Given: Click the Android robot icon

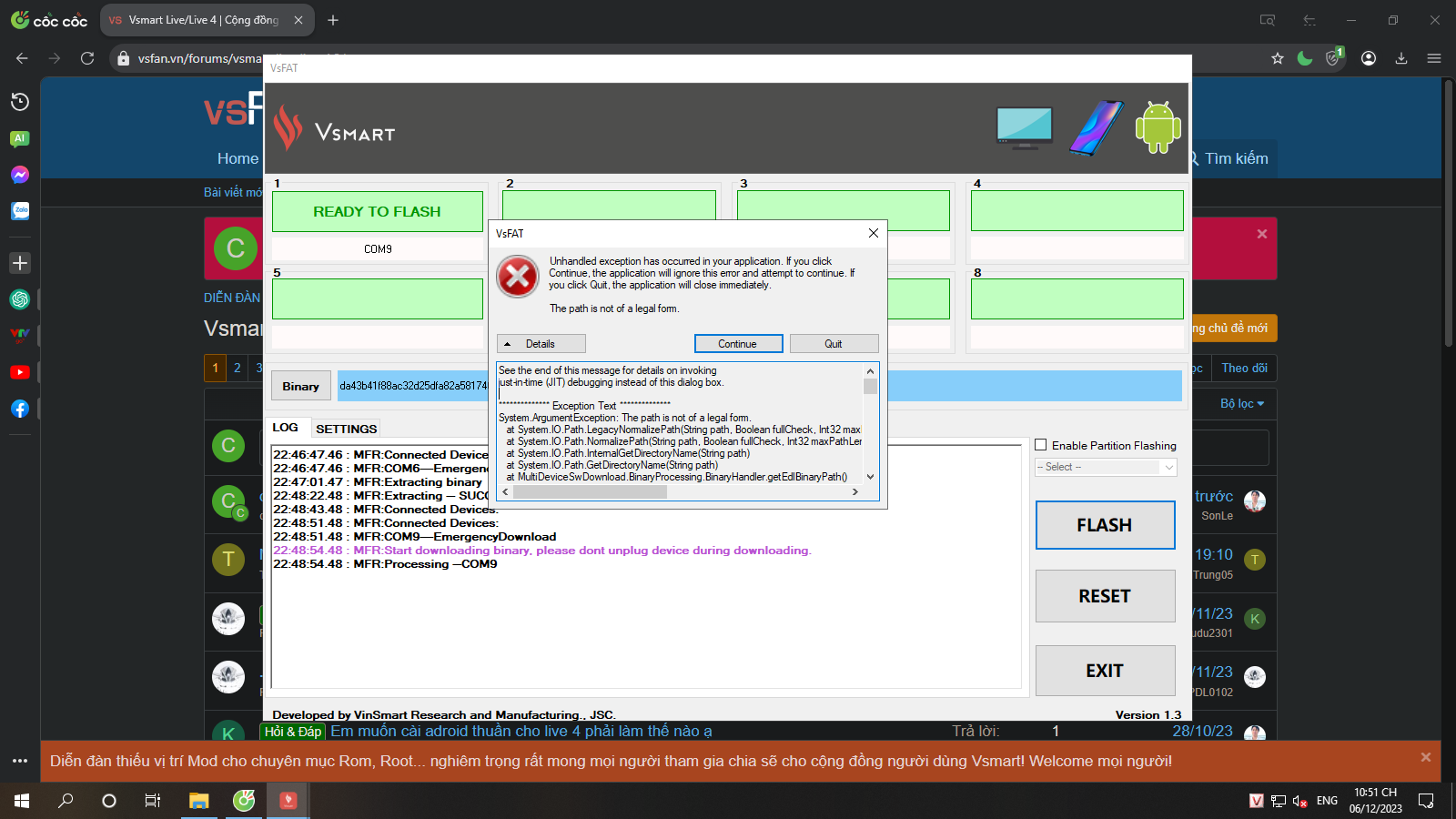Looking at the screenshot, I should click(1158, 127).
